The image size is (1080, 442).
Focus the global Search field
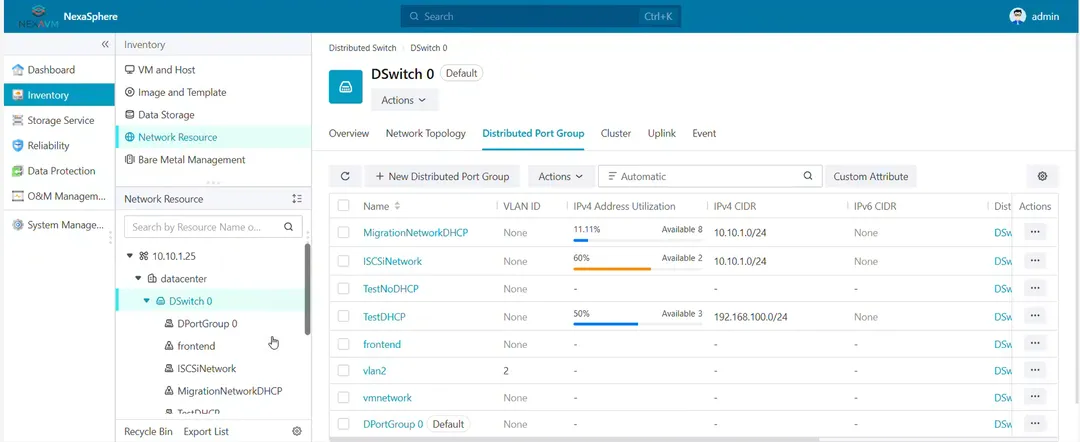(541, 17)
